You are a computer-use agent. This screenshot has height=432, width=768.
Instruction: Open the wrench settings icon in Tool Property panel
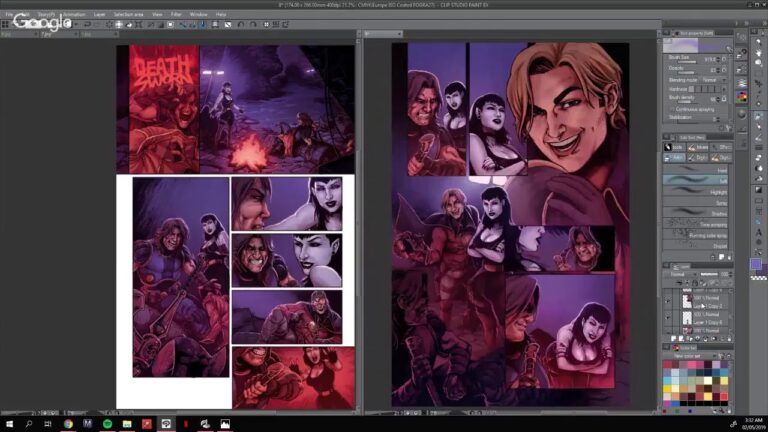pyautogui.click(x=729, y=128)
